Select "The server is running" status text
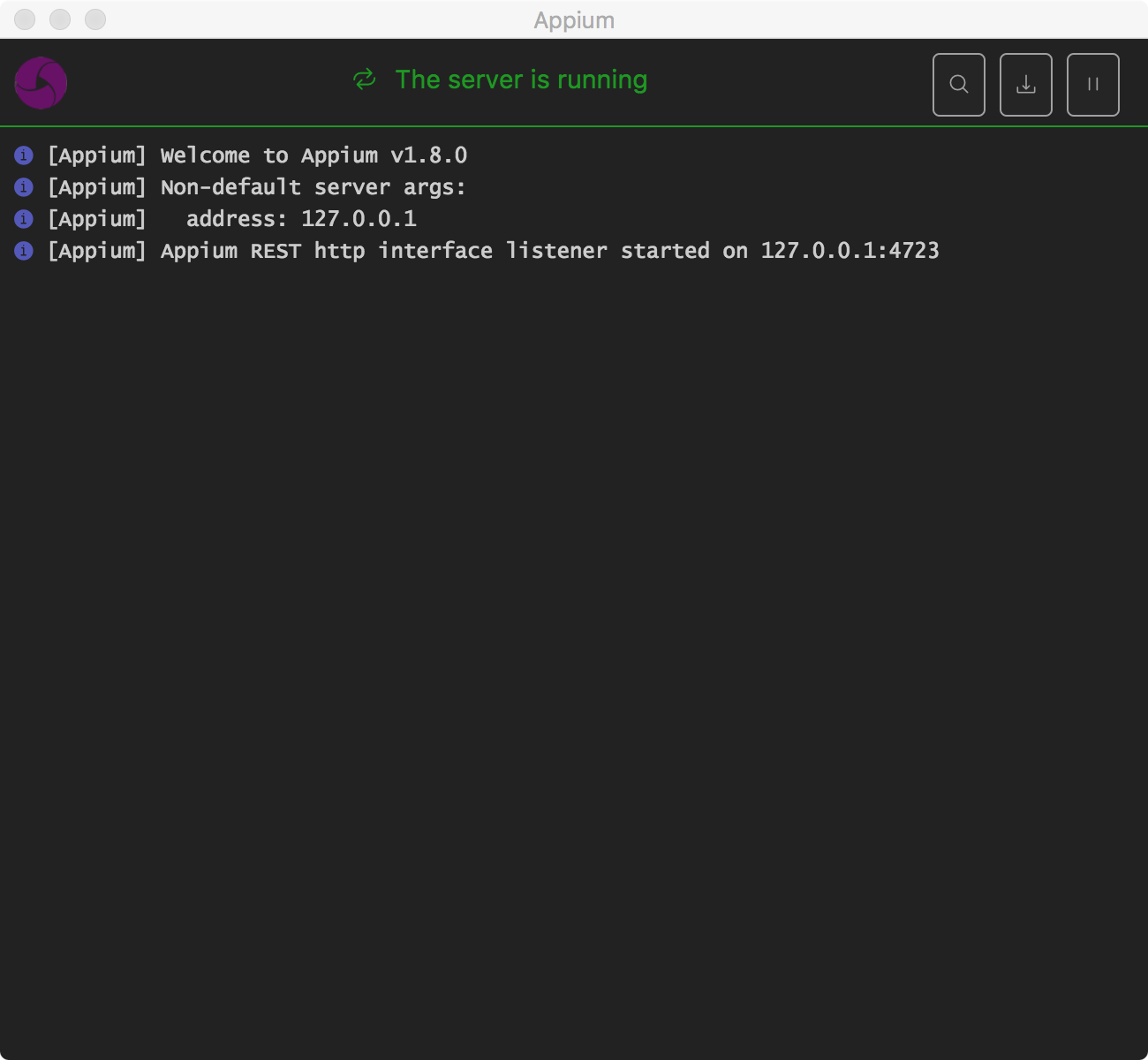The image size is (1148, 1060). [521, 79]
